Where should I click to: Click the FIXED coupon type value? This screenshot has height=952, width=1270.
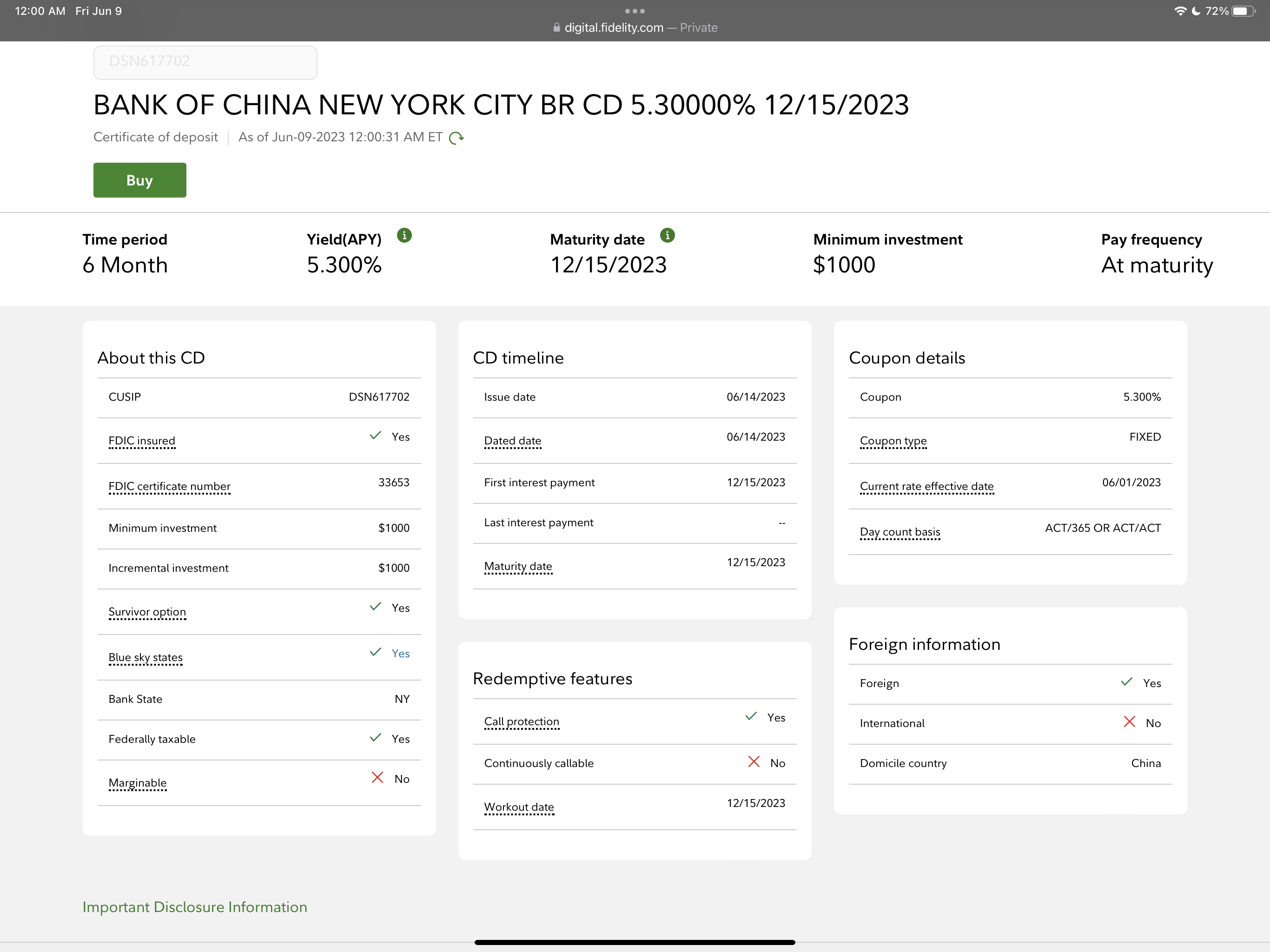point(1145,437)
